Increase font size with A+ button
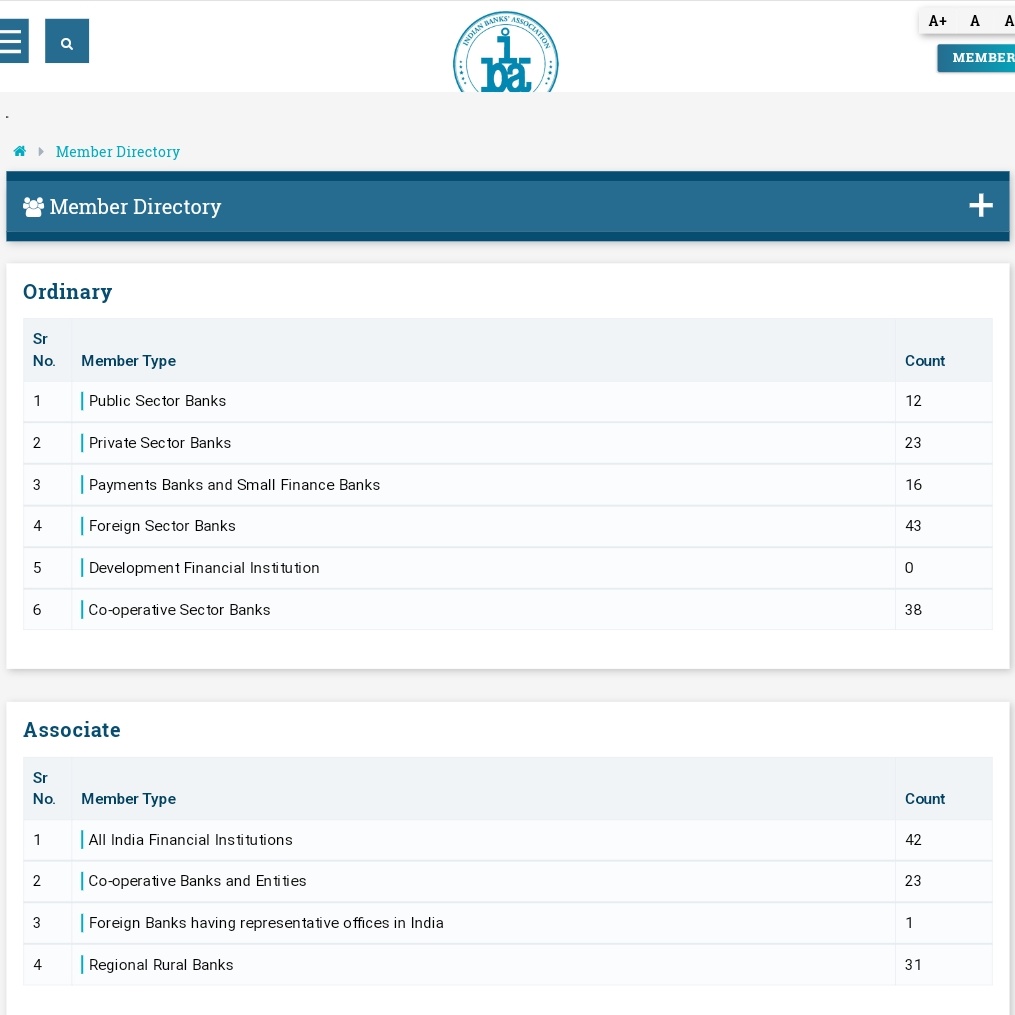This screenshot has width=1015, height=1015. 937,21
